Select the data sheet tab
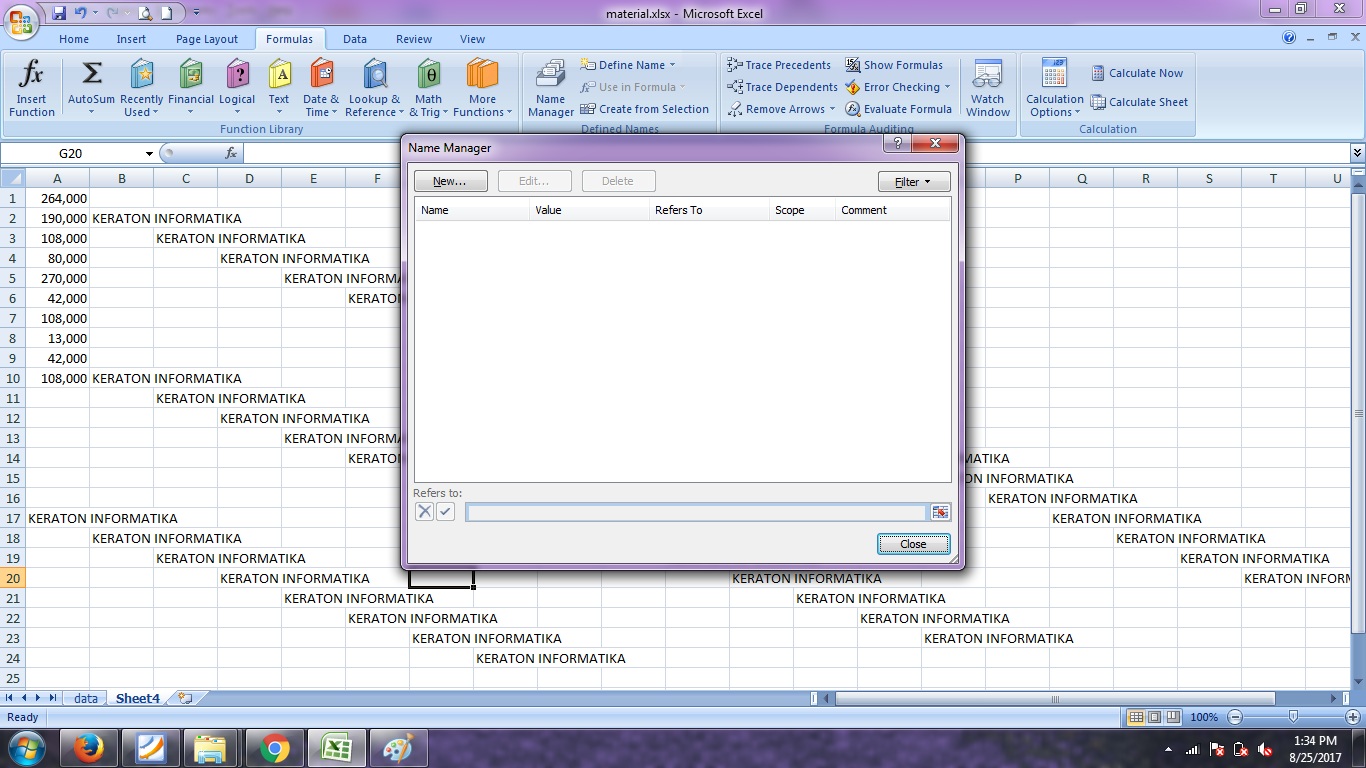 tap(86, 698)
